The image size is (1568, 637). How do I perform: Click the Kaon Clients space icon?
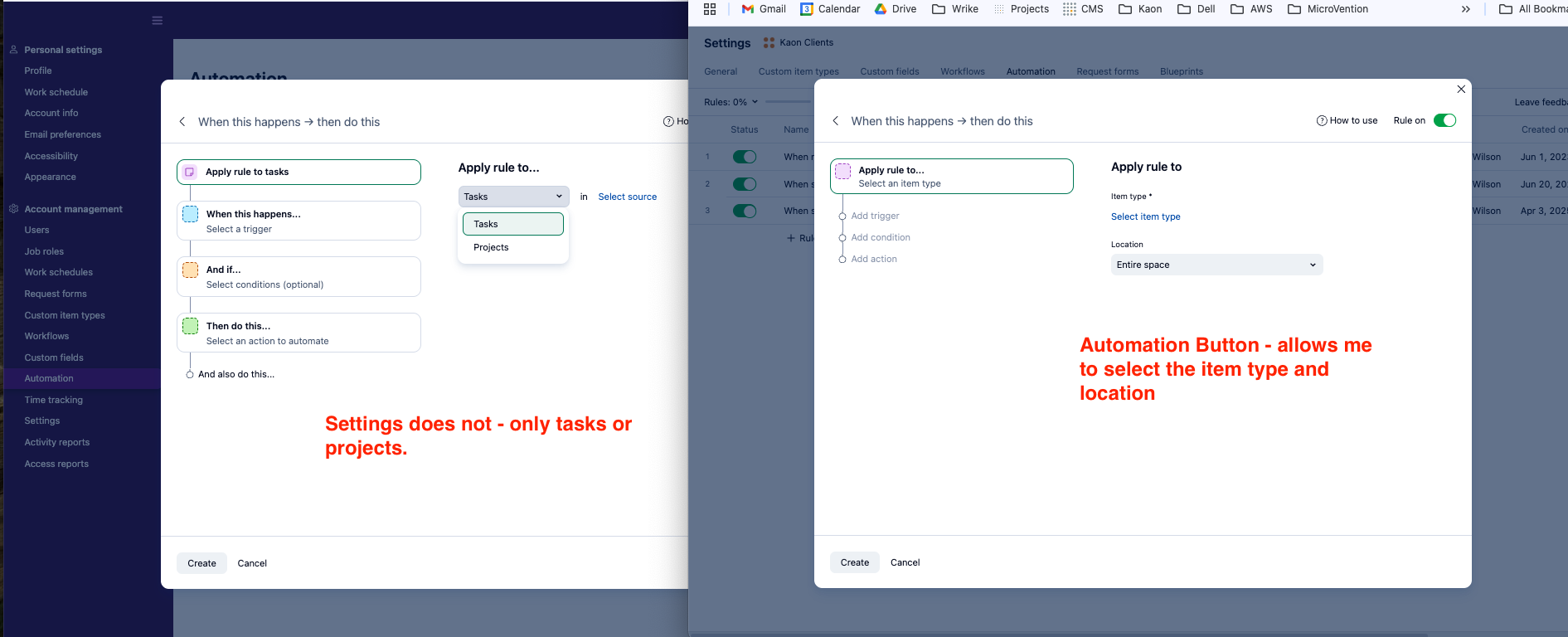tap(769, 42)
